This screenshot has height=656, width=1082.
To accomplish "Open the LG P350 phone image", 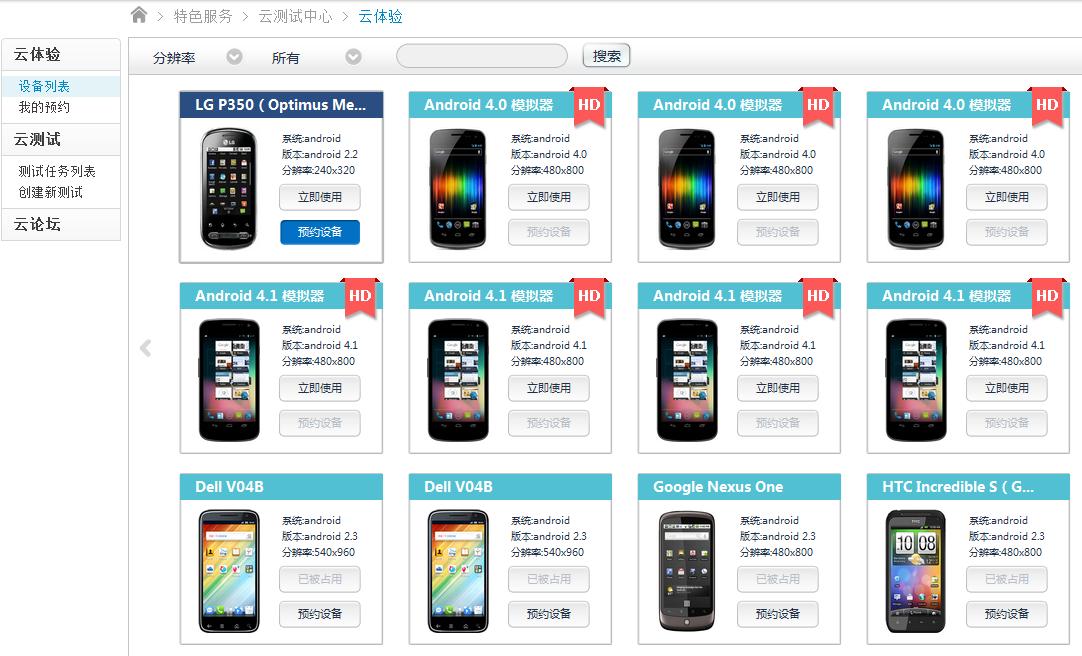I will (x=228, y=188).
